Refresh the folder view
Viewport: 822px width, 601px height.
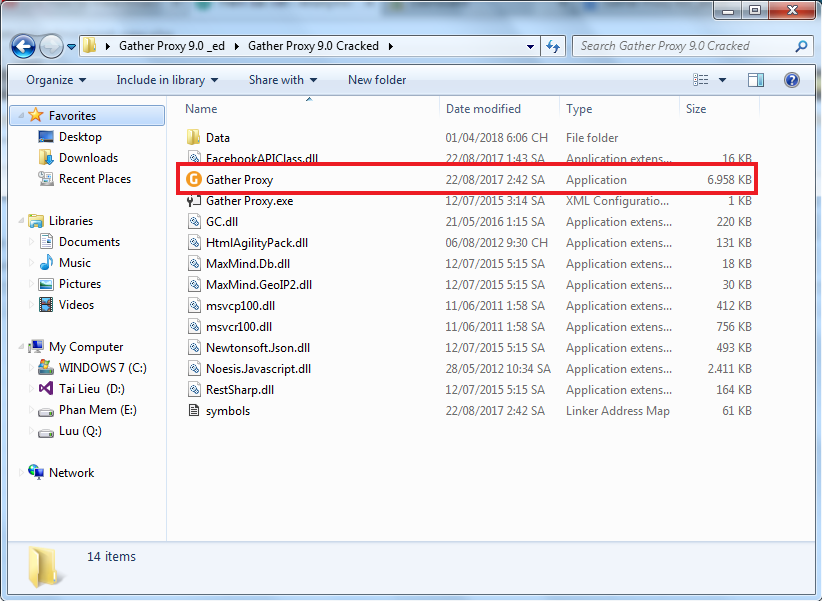(x=553, y=47)
